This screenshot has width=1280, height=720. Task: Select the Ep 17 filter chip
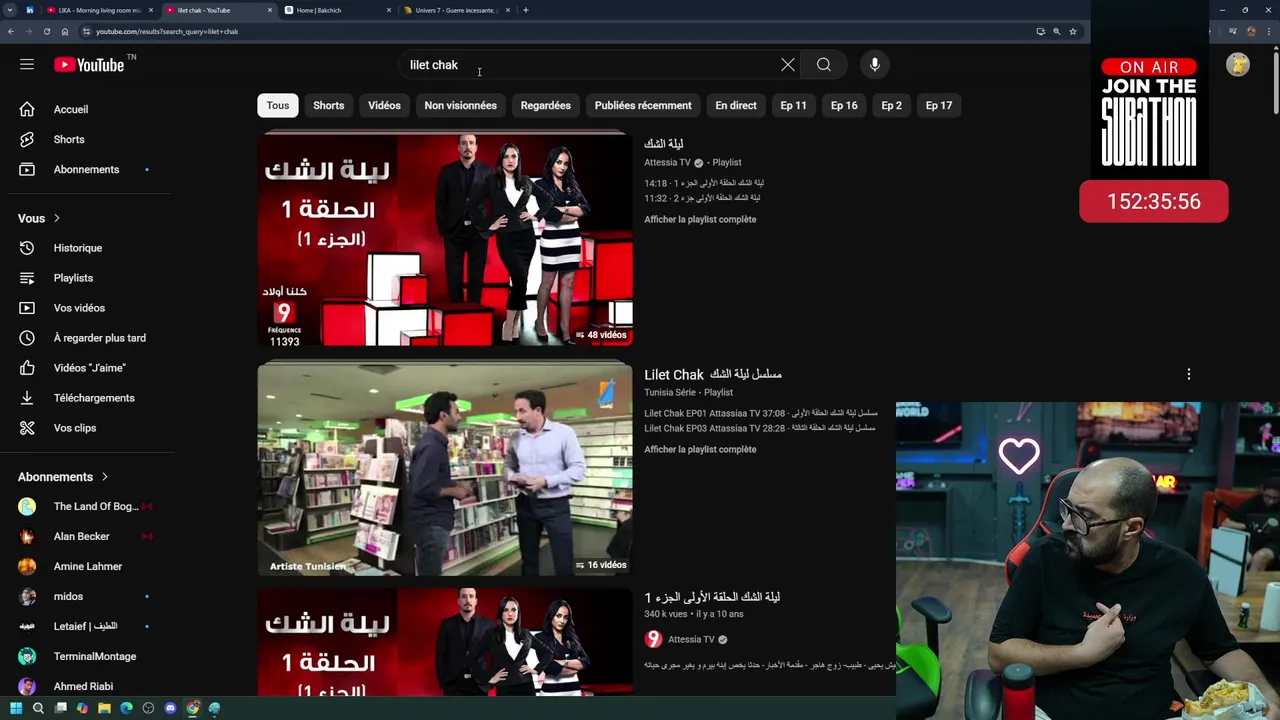[x=939, y=105]
